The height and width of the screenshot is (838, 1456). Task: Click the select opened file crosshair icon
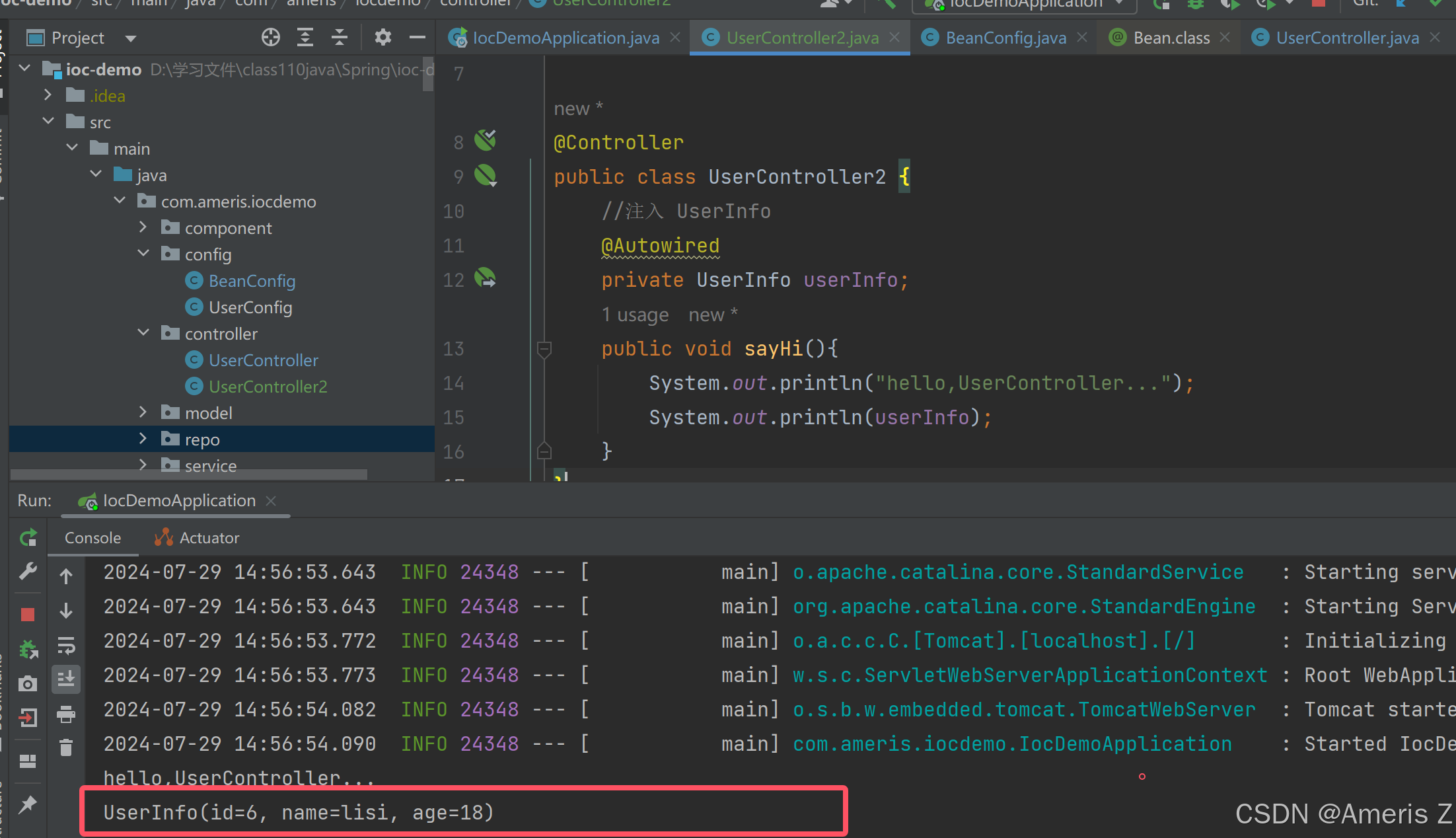270,38
